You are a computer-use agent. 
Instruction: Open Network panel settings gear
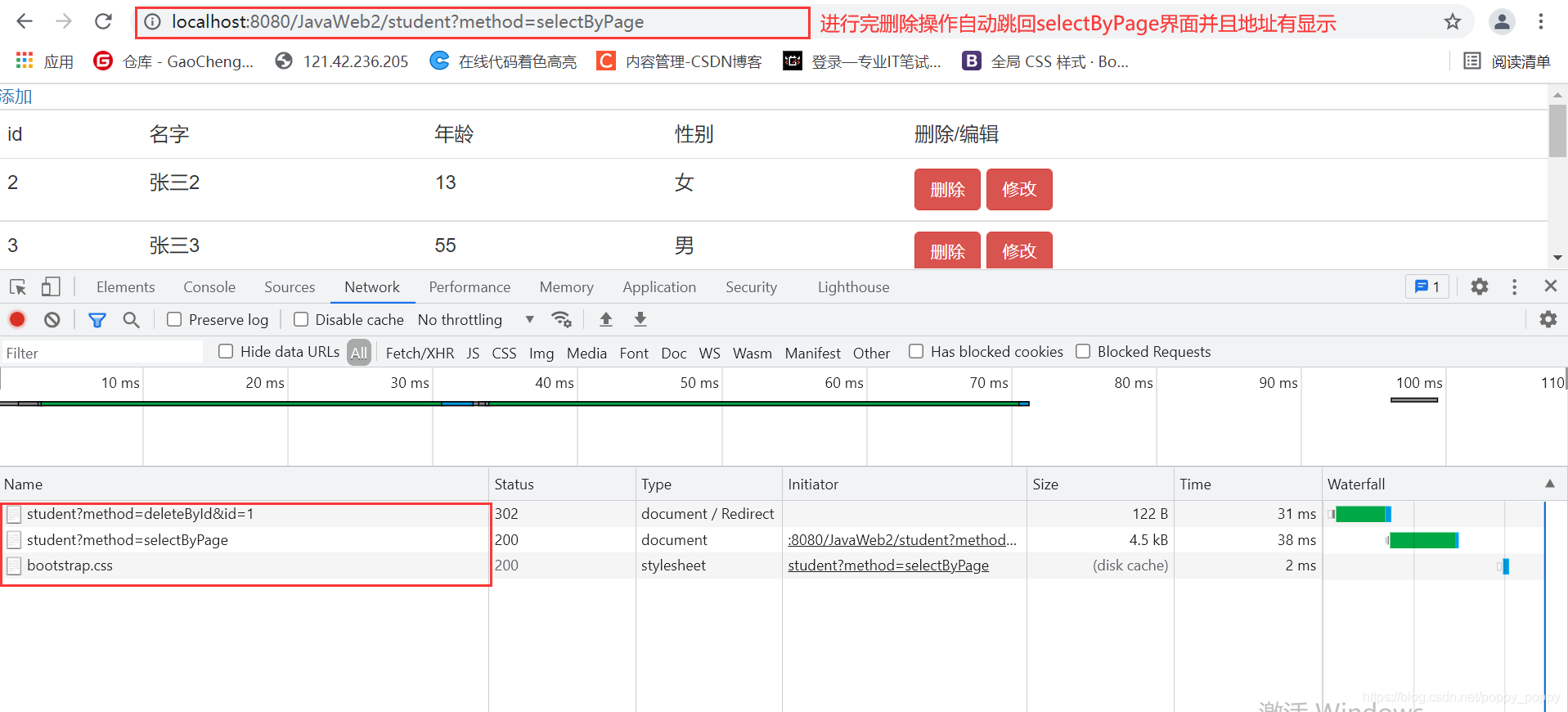[1548, 319]
